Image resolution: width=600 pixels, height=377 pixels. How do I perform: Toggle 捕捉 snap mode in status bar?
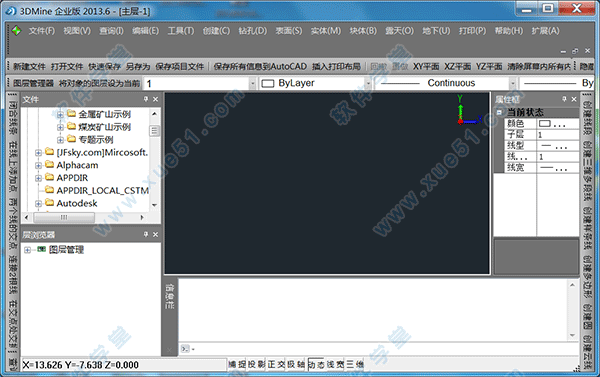coord(237,364)
